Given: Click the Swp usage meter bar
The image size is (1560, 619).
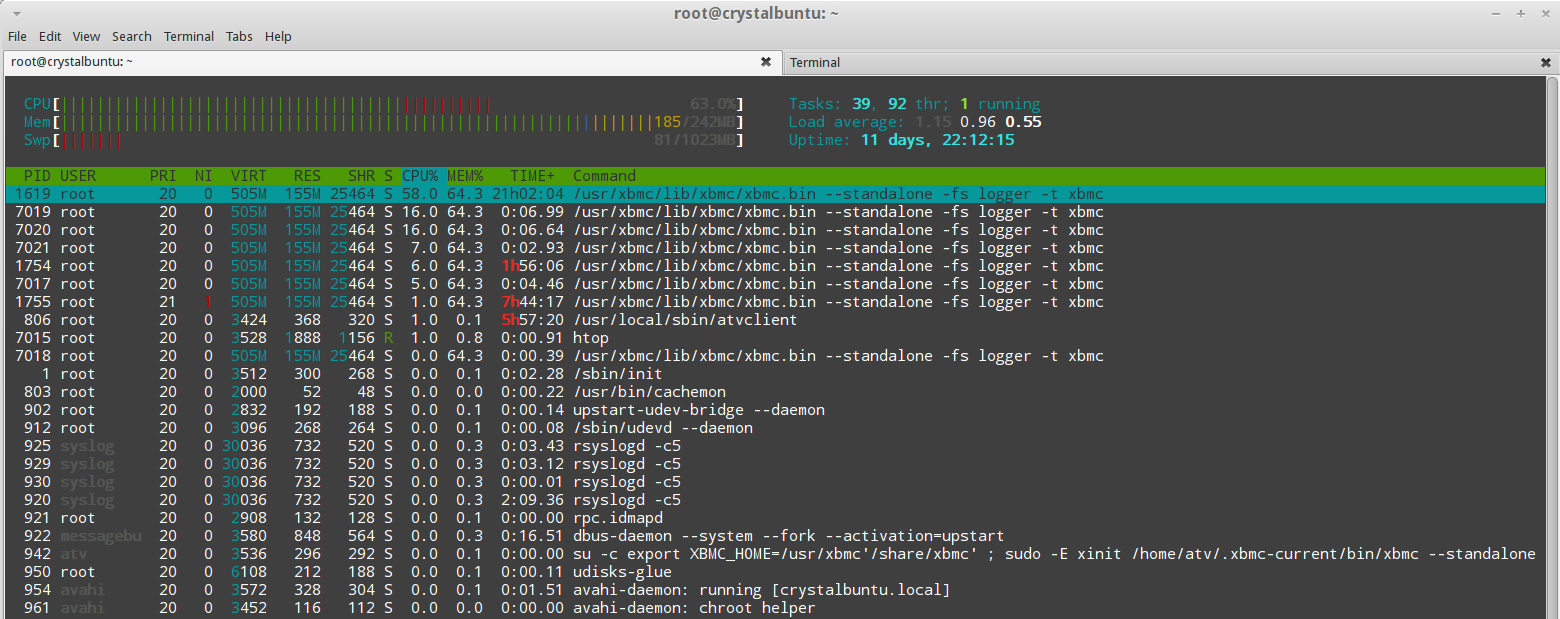Looking at the screenshot, I should pos(384,140).
